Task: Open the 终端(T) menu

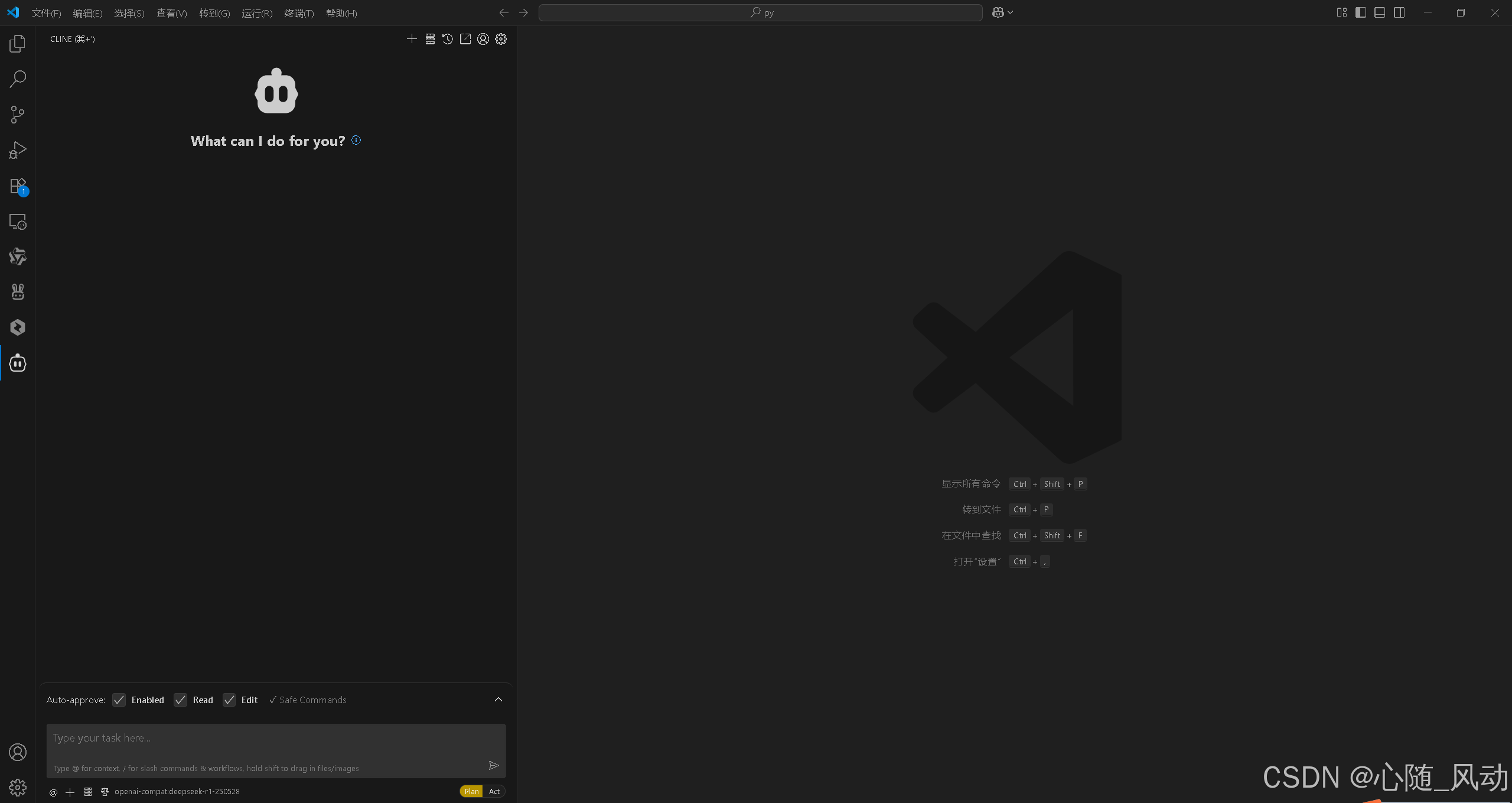Action: click(299, 13)
